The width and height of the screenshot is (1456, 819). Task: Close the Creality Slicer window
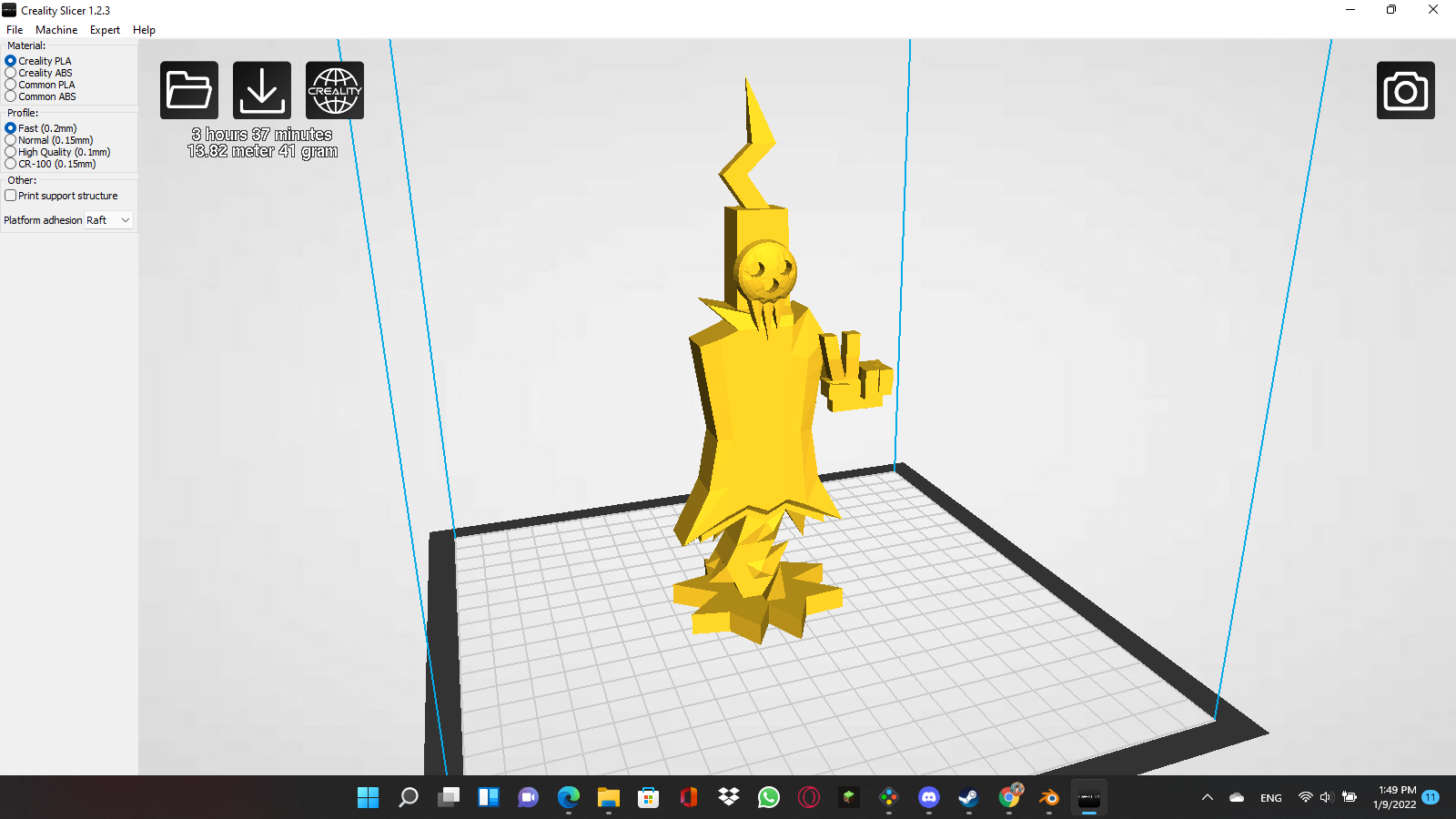click(1433, 10)
